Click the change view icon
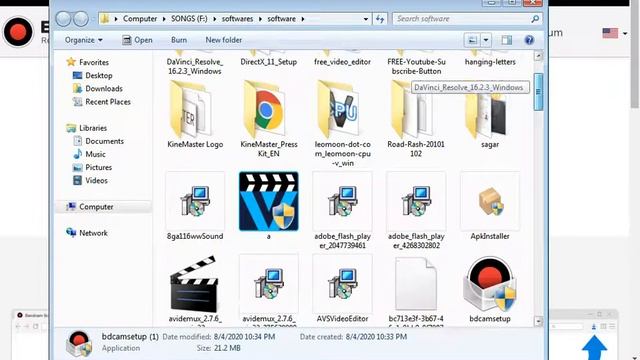 click(472, 40)
